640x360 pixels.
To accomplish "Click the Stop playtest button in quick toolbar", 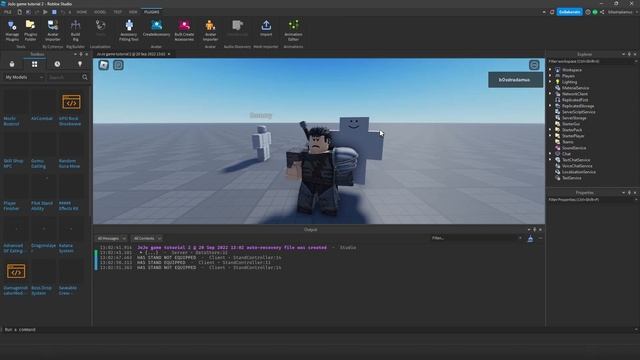I will tap(54, 12).
